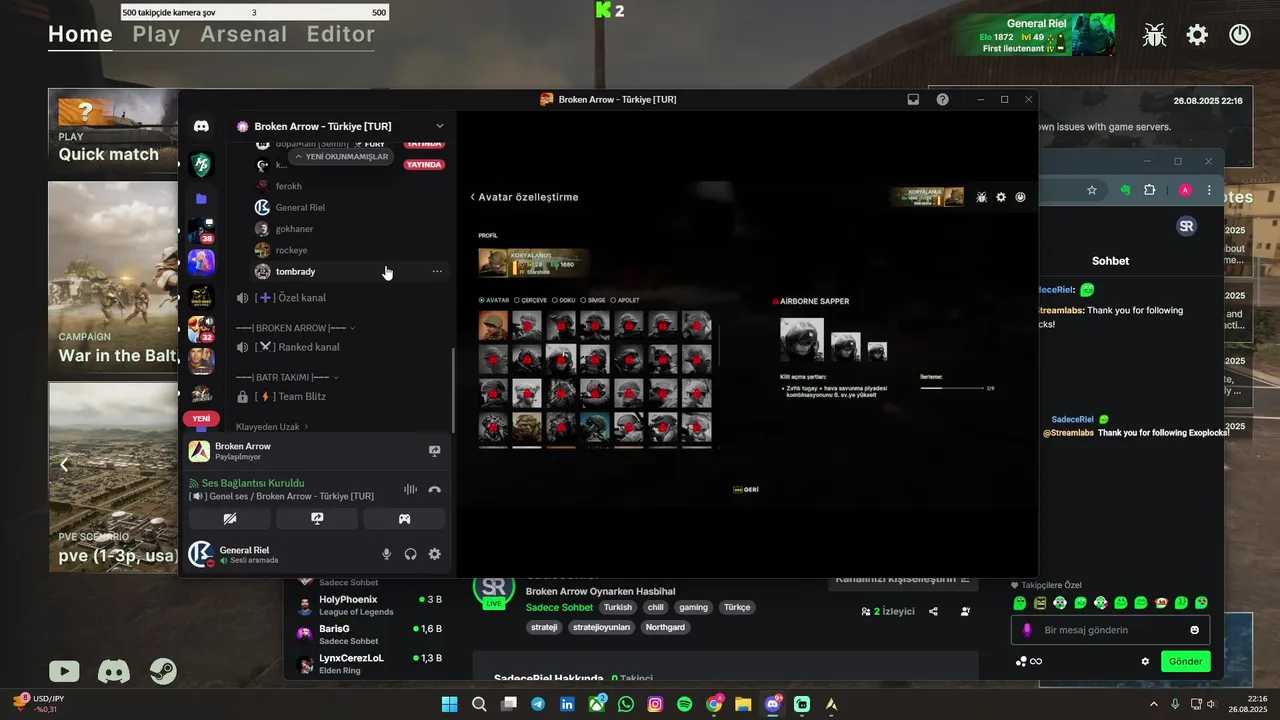Viewport: 1280px width, 720px height.
Task: Stream Broken Arrow game from Discord panel
Action: [434, 451]
